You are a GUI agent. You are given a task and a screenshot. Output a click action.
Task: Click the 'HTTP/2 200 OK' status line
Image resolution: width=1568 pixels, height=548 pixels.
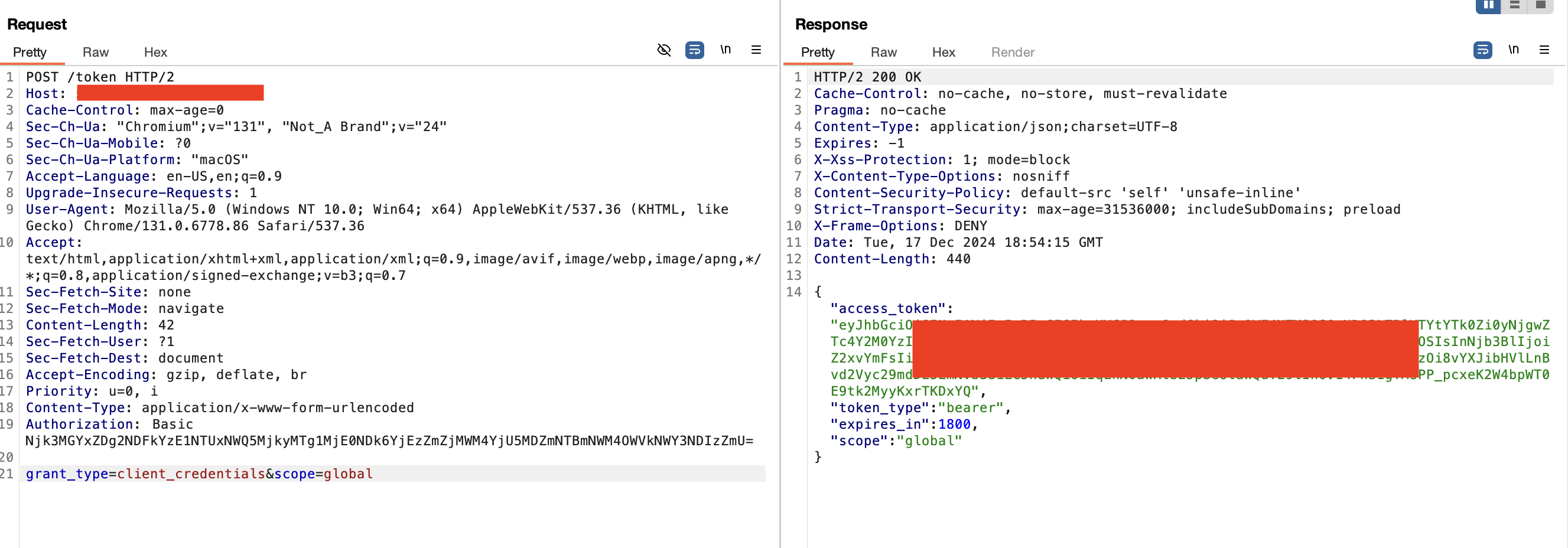click(867, 77)
